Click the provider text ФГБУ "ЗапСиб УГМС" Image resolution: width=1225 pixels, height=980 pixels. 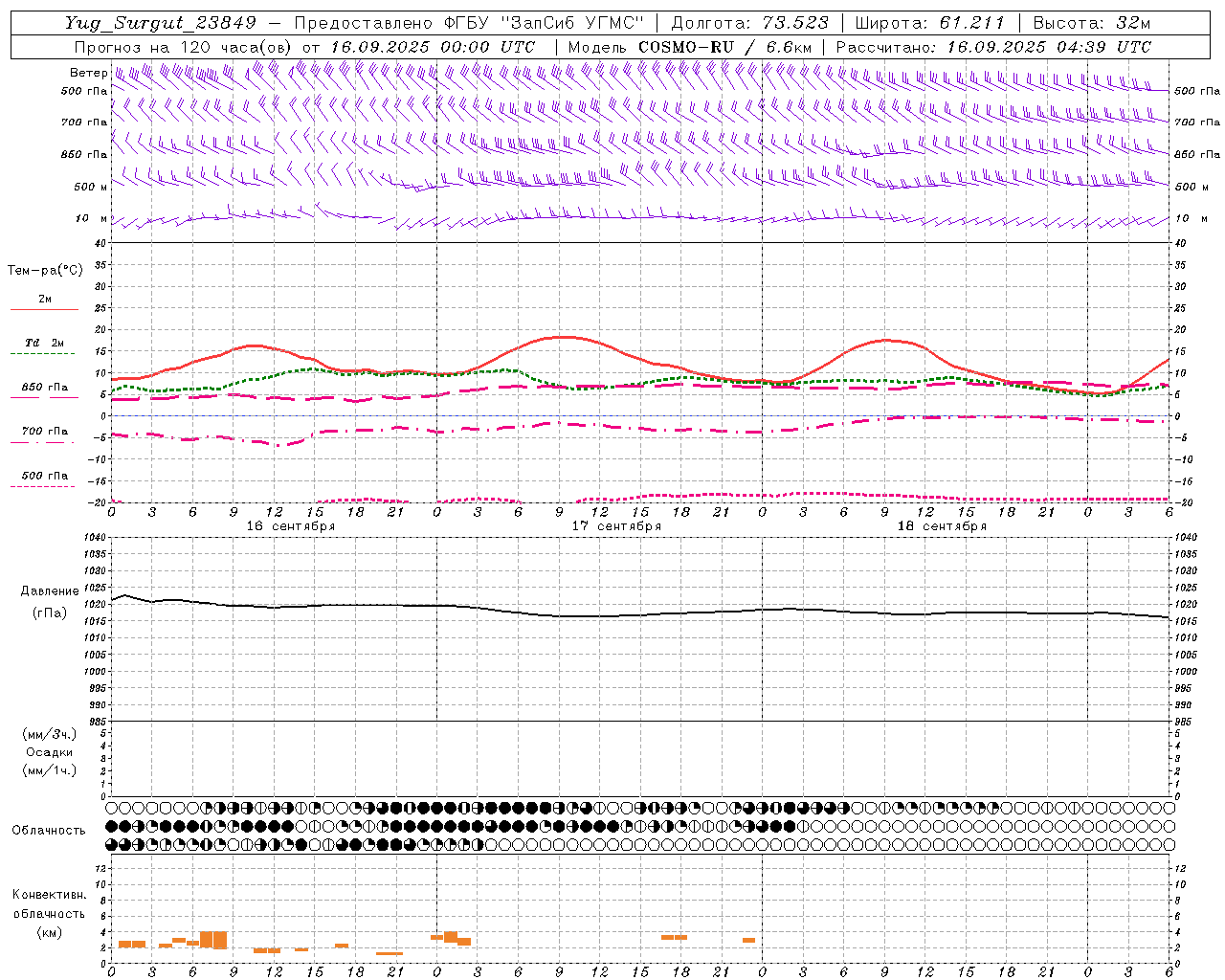click(x=545, y=24)
